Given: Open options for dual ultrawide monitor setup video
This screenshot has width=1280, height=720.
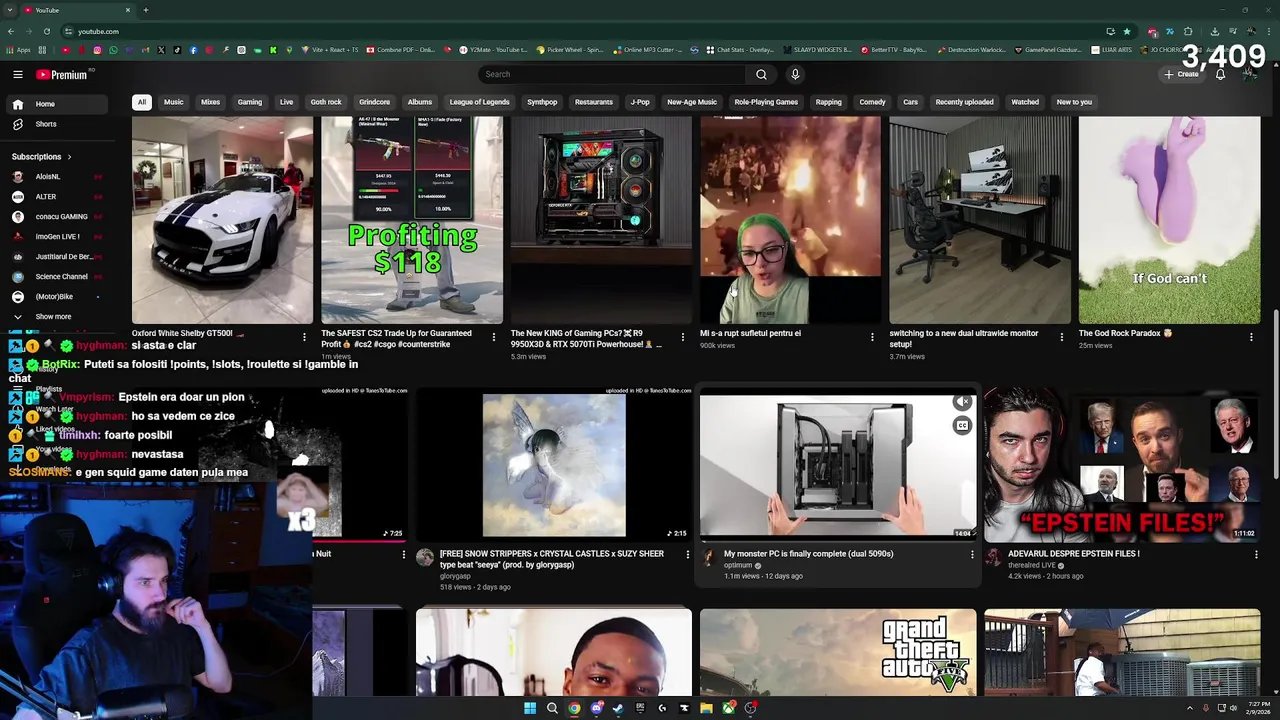Looking at the screenshot, I should (x=1062, y=337).
